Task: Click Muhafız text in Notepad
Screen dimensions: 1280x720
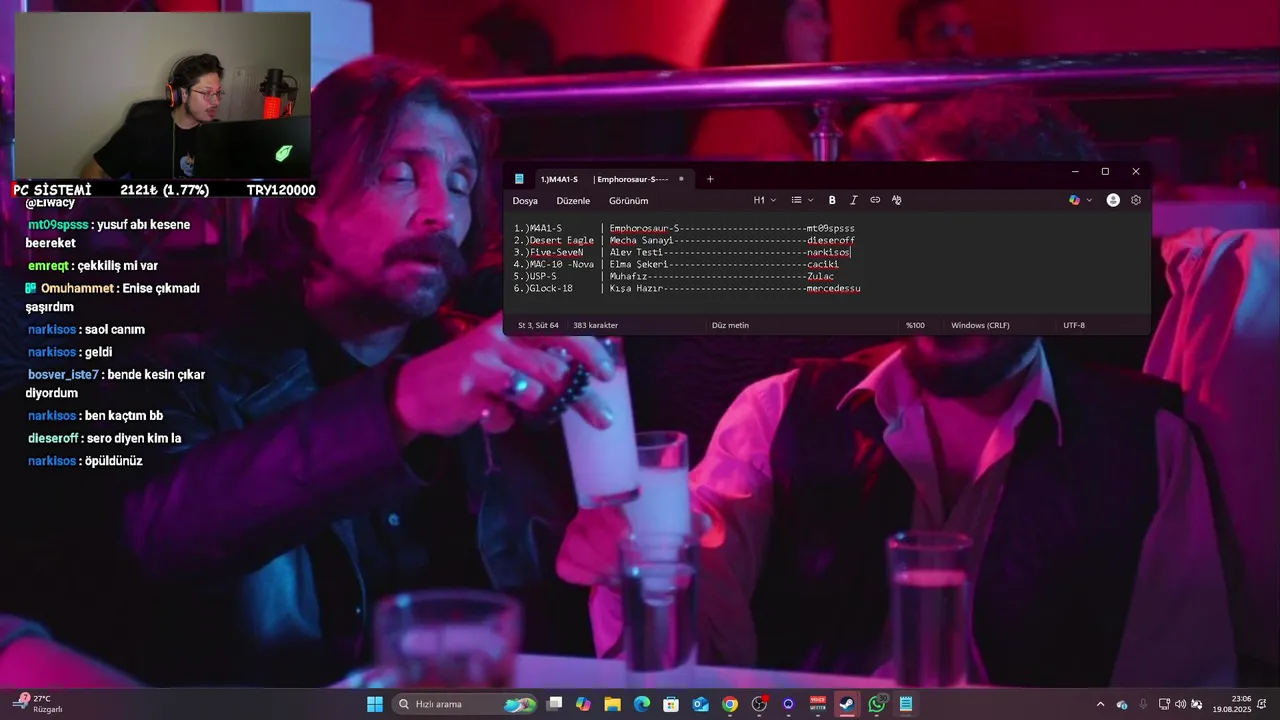Action: pos(629,276)
